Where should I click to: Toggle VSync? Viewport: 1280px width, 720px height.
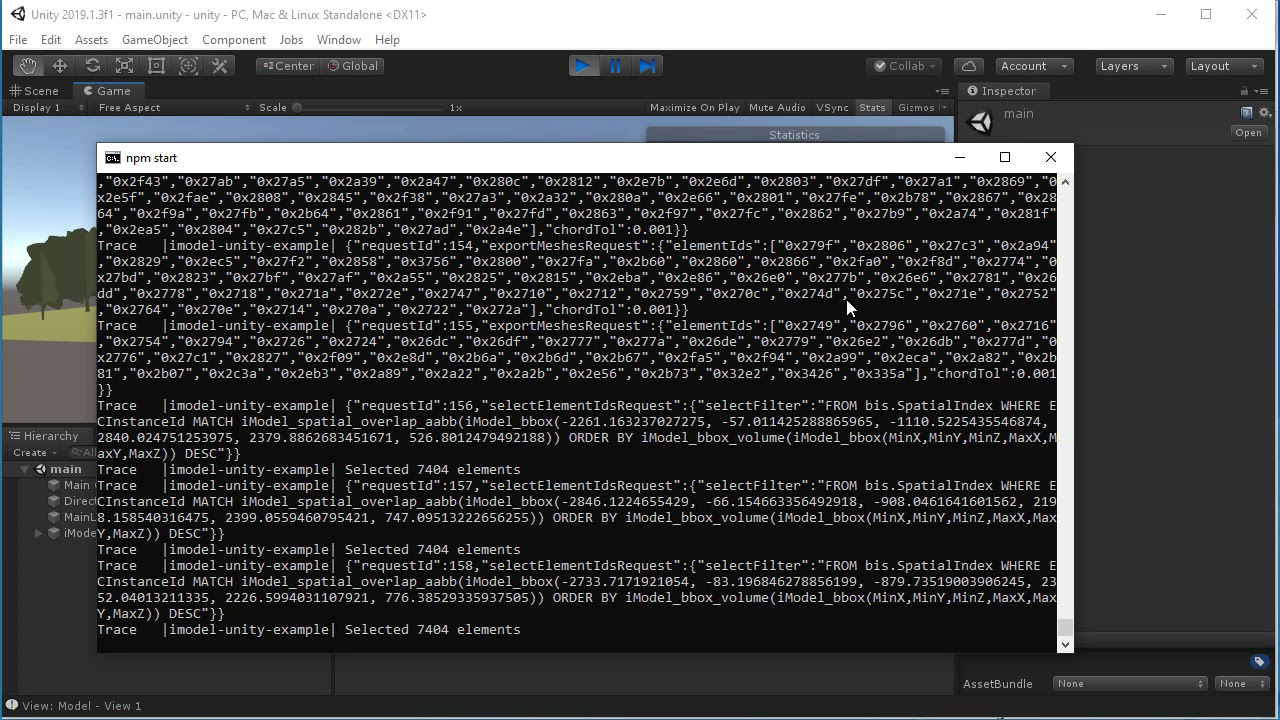pyautogui.click(x=832, y=108)
